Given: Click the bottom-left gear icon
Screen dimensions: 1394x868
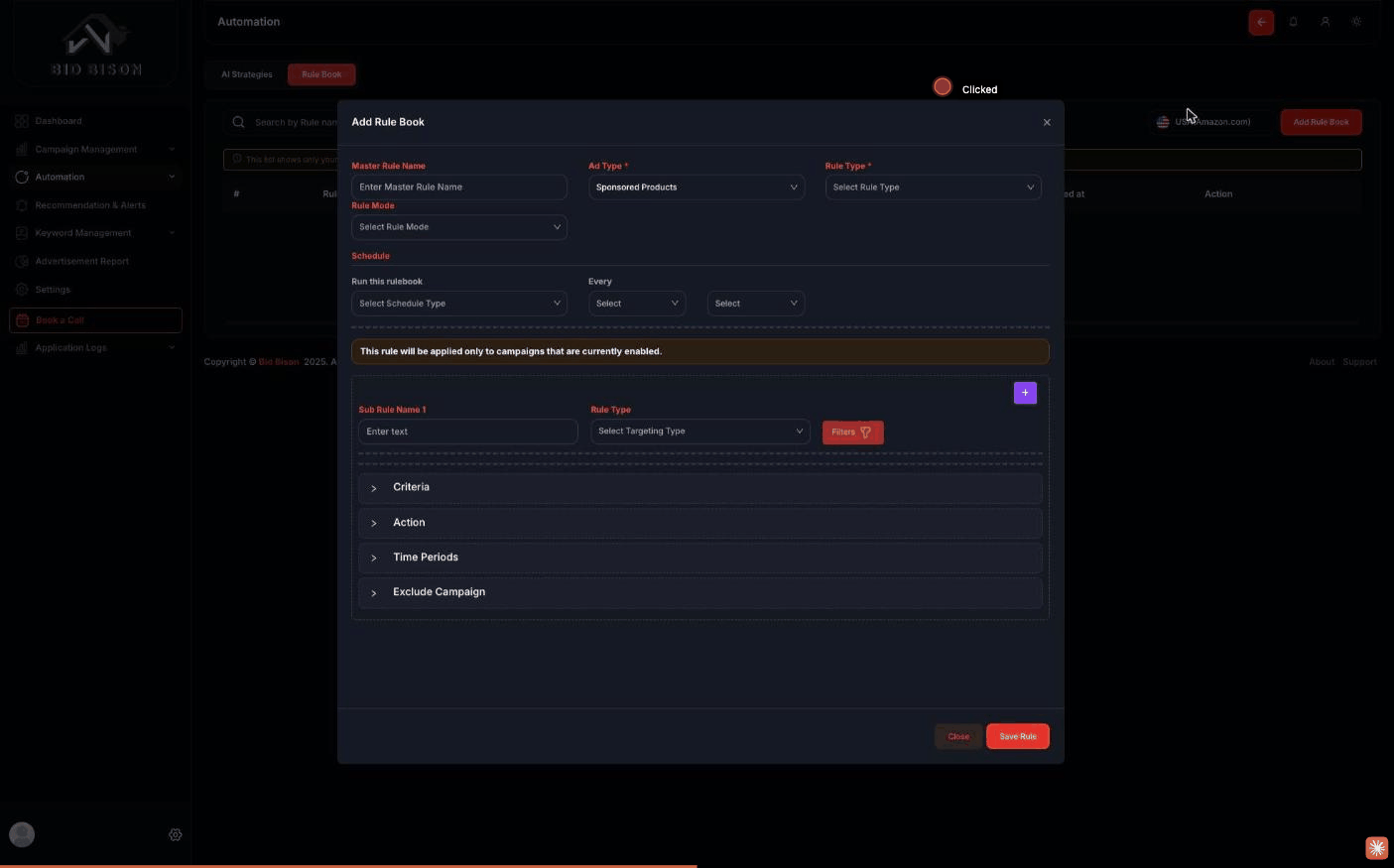Looking at the screenshot, I should click(176, 835).
